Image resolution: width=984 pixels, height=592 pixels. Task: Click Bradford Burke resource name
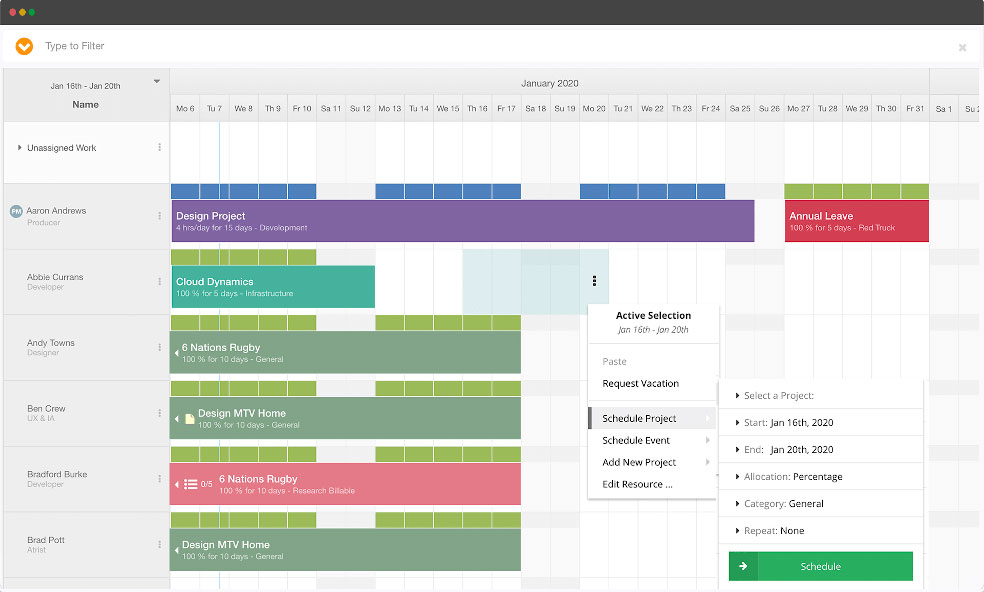pyautogui.click(x=57, y=474)
